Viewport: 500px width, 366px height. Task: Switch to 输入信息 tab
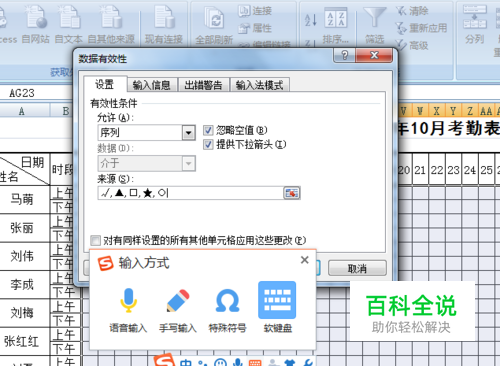(152, 85)
